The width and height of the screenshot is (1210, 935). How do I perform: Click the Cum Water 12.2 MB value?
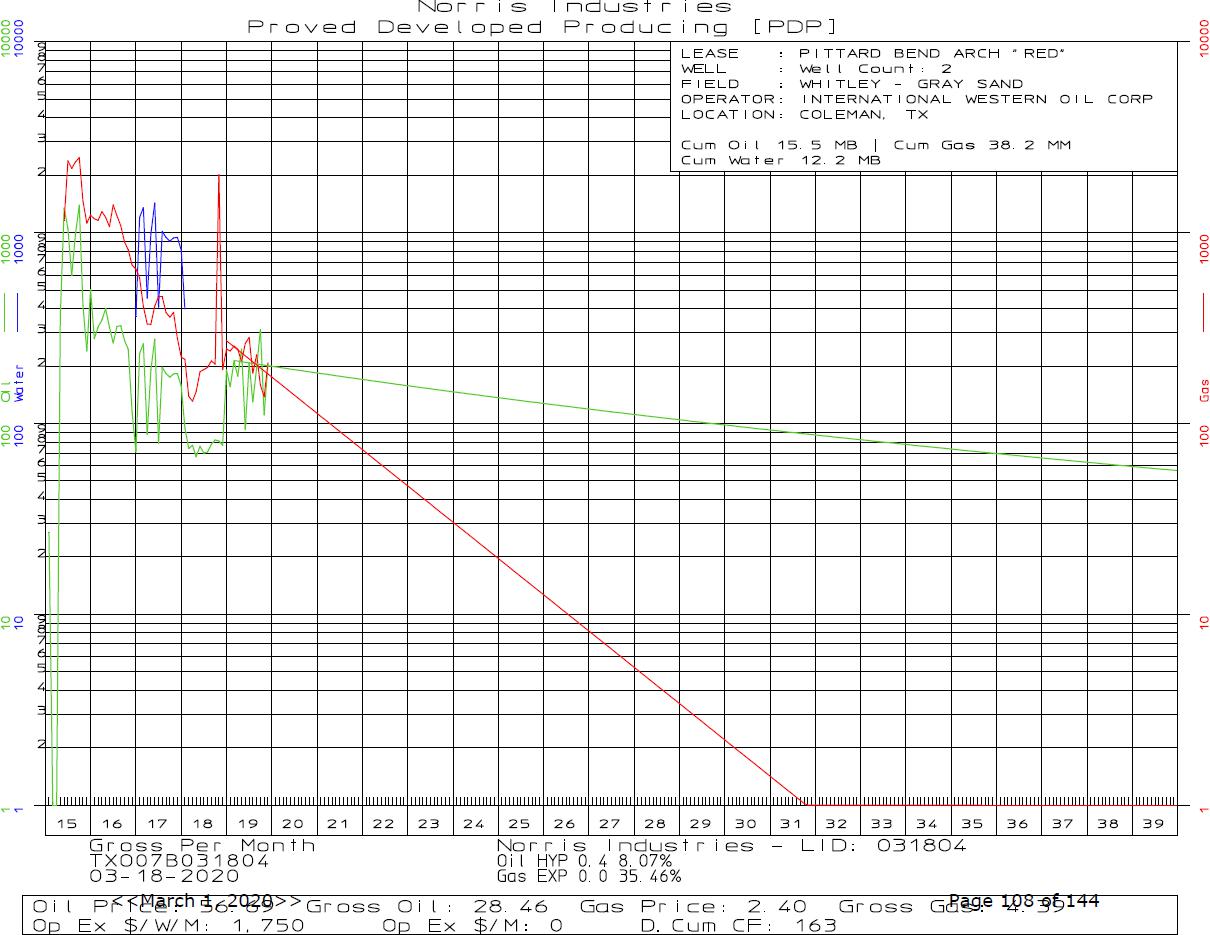(780, 160)
